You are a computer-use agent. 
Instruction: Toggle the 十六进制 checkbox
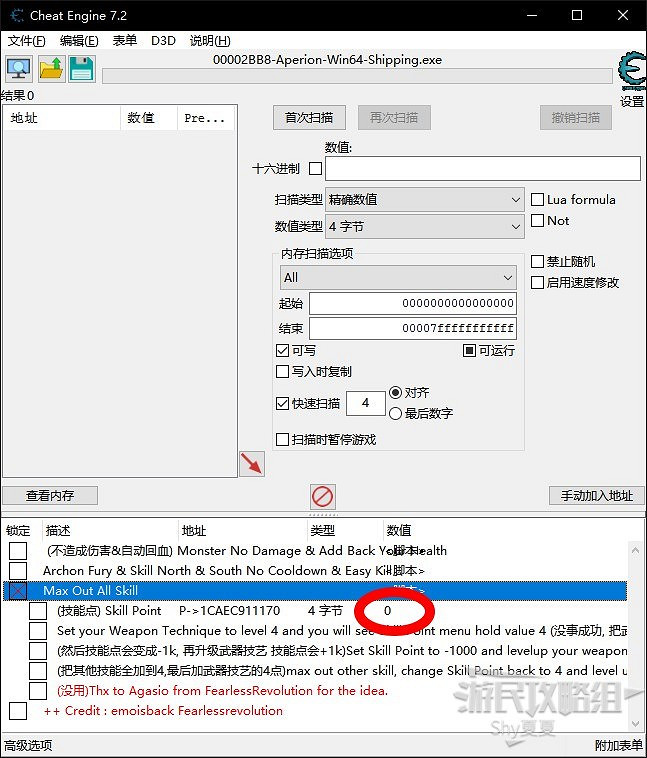click(x=315, y=168)
